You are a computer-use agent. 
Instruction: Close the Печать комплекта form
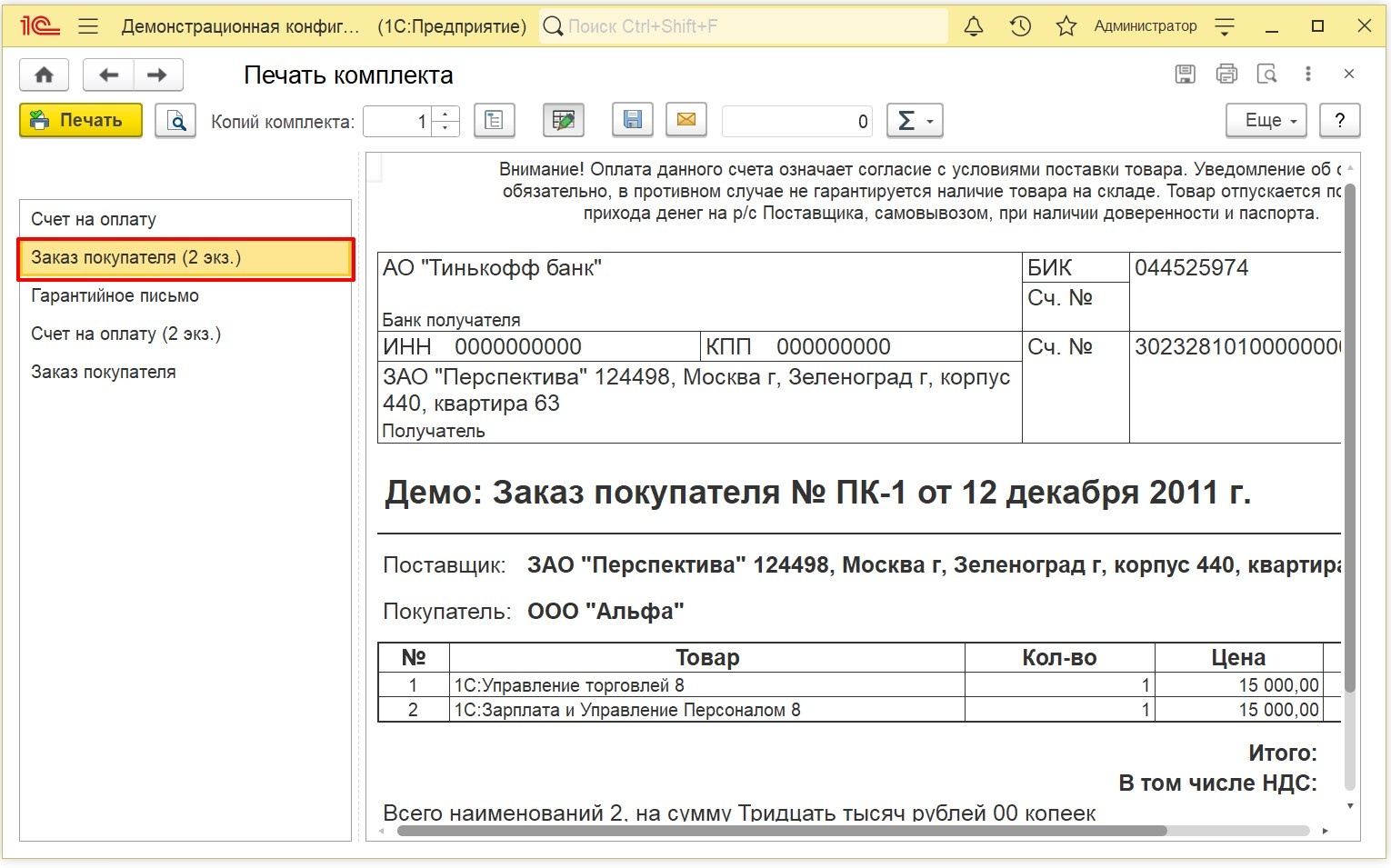pos(1349,75)
